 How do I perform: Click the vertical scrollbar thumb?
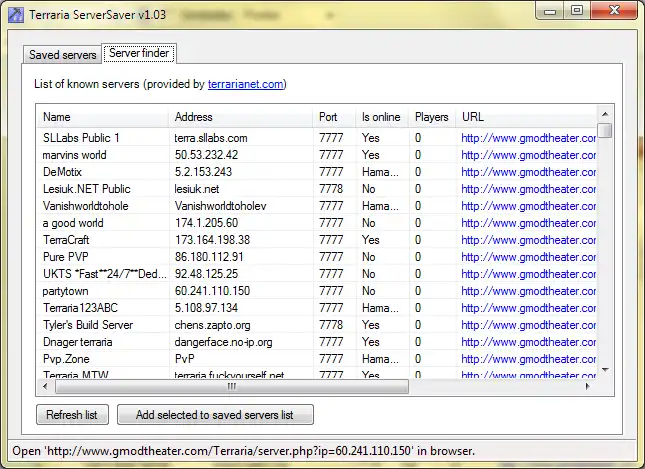click(x=605, y=130)
